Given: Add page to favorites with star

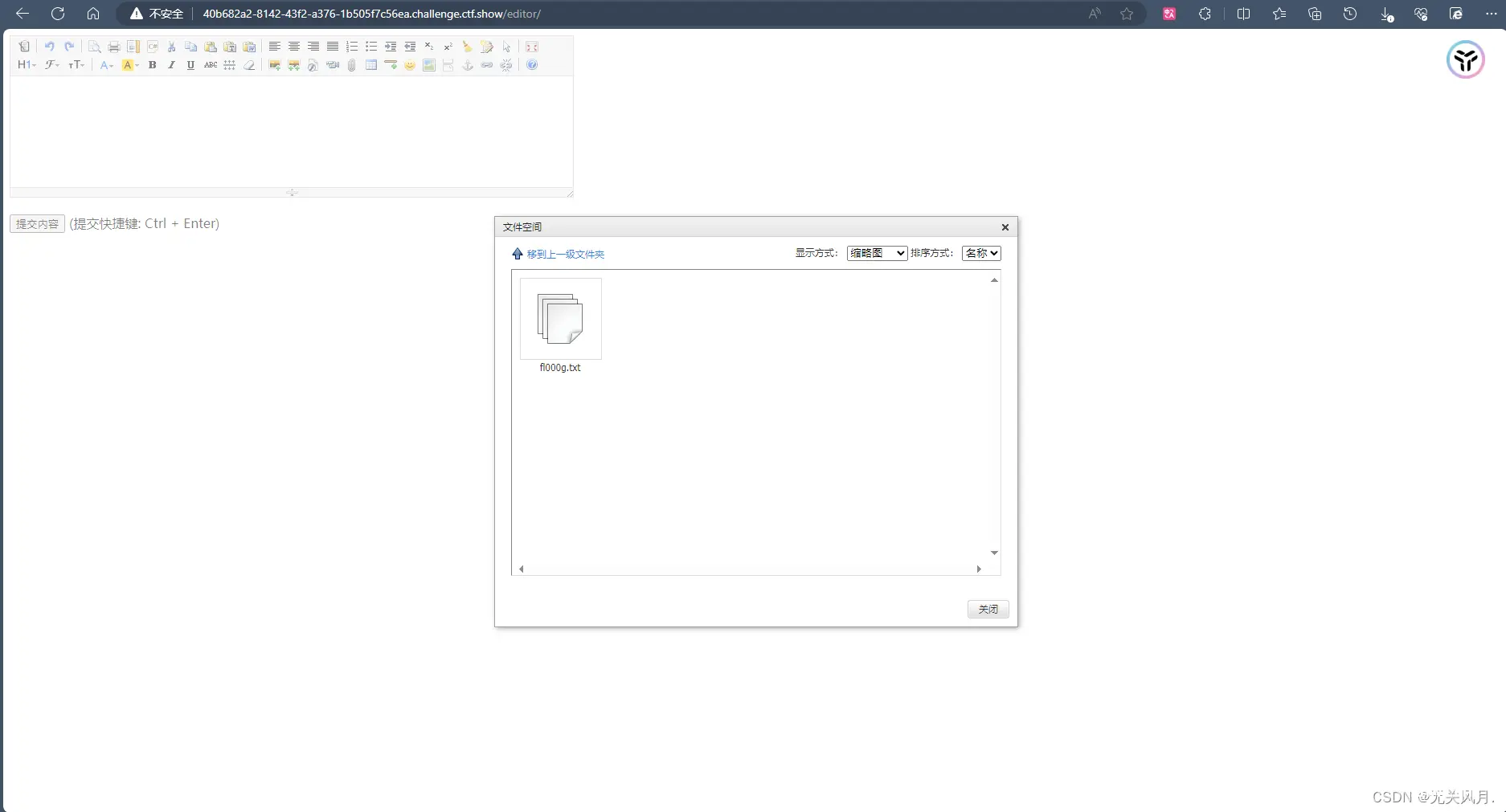Looking at the screenshot, I should pos(1127,14).
